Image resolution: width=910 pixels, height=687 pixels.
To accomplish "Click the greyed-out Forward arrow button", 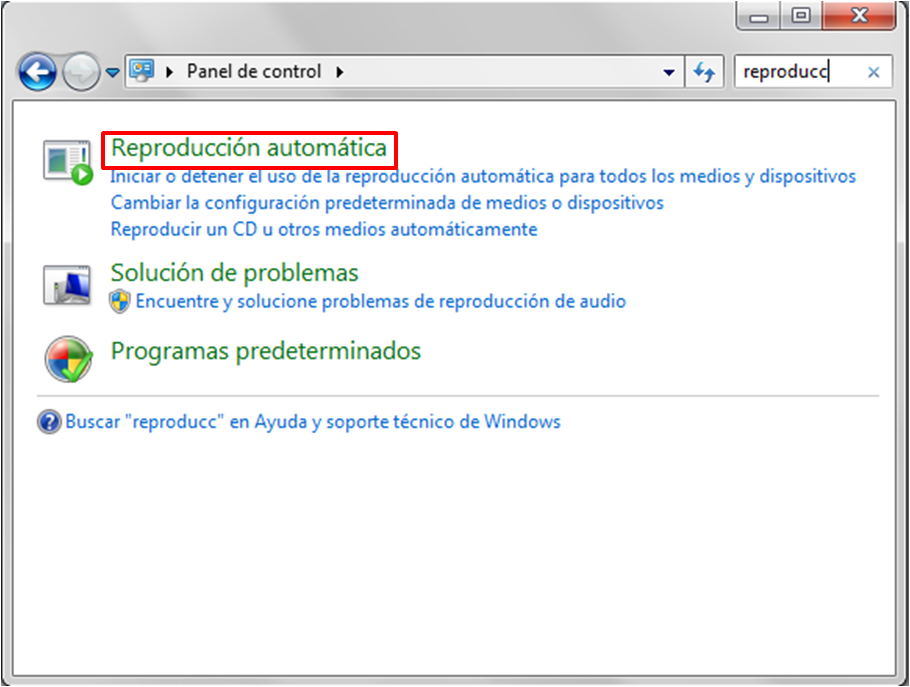I will pos(81,72).
